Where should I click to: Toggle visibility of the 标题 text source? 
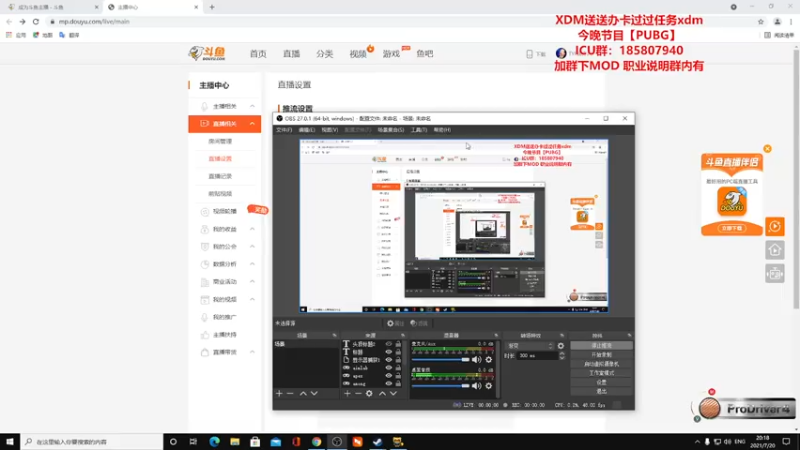389,352
